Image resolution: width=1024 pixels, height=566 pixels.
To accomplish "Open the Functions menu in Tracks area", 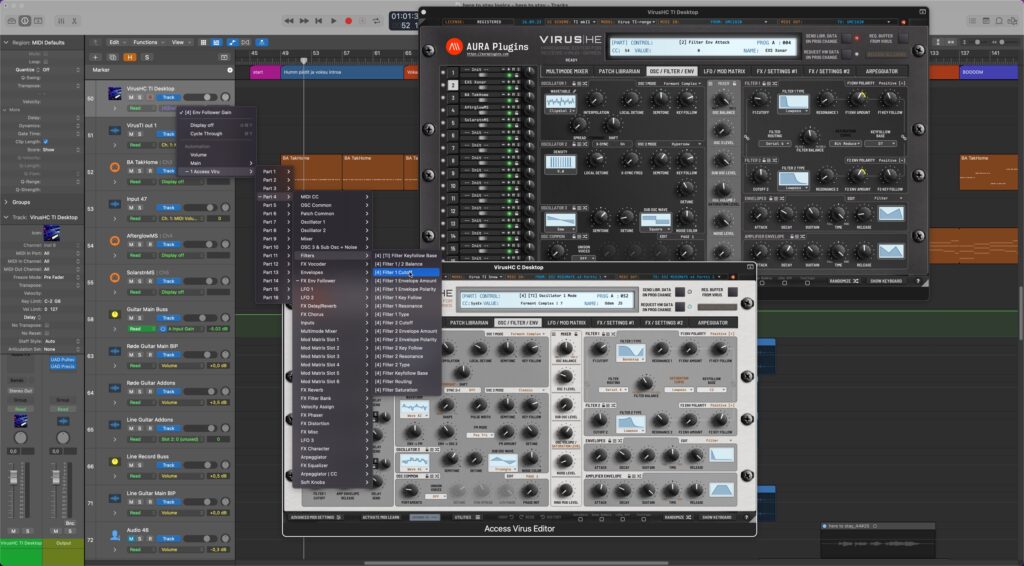I will (x=148, y=42).
